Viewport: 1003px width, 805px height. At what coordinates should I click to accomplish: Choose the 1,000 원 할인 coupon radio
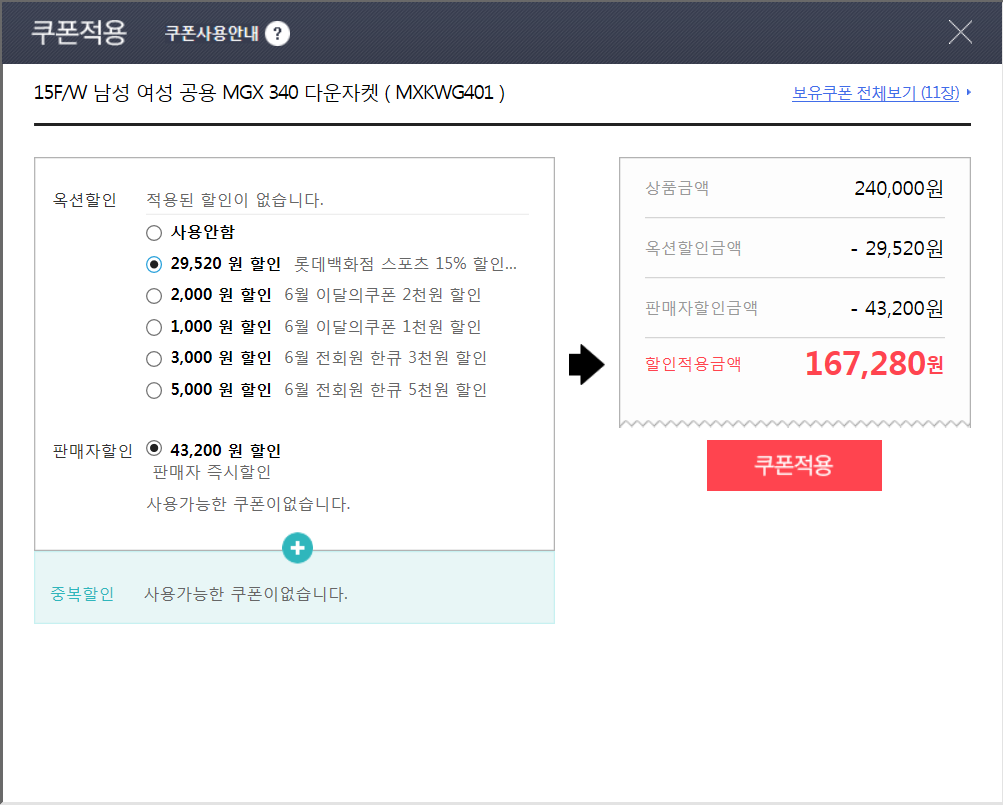154,327
